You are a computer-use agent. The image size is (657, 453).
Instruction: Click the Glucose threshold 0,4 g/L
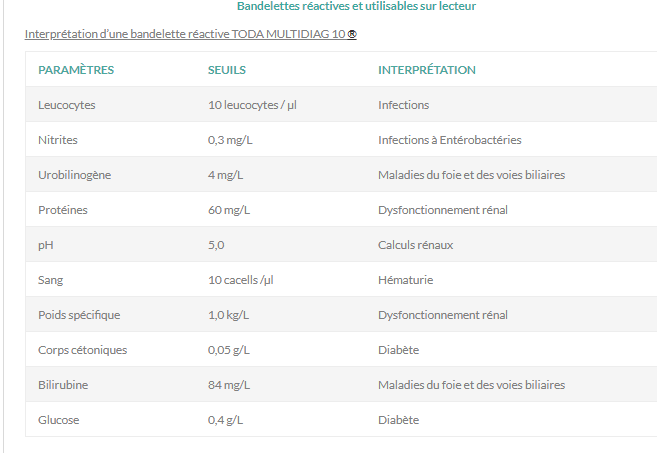pyautogui.click(x=225, y=420)
